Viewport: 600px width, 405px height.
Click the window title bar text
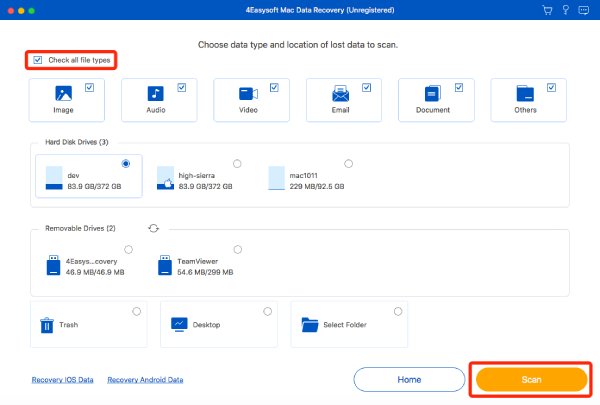320,10
